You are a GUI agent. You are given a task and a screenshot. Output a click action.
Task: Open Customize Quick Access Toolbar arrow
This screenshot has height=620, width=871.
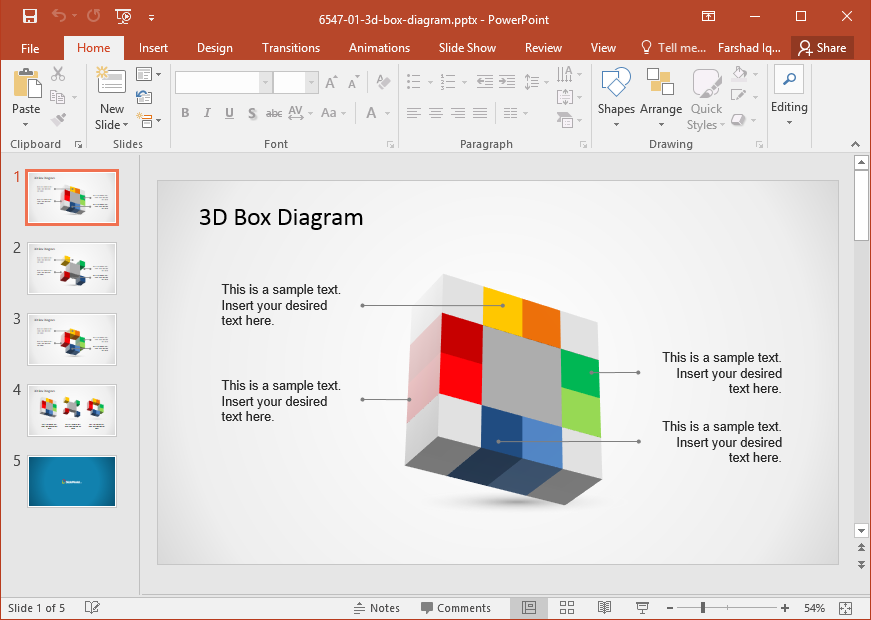(151, 18)
